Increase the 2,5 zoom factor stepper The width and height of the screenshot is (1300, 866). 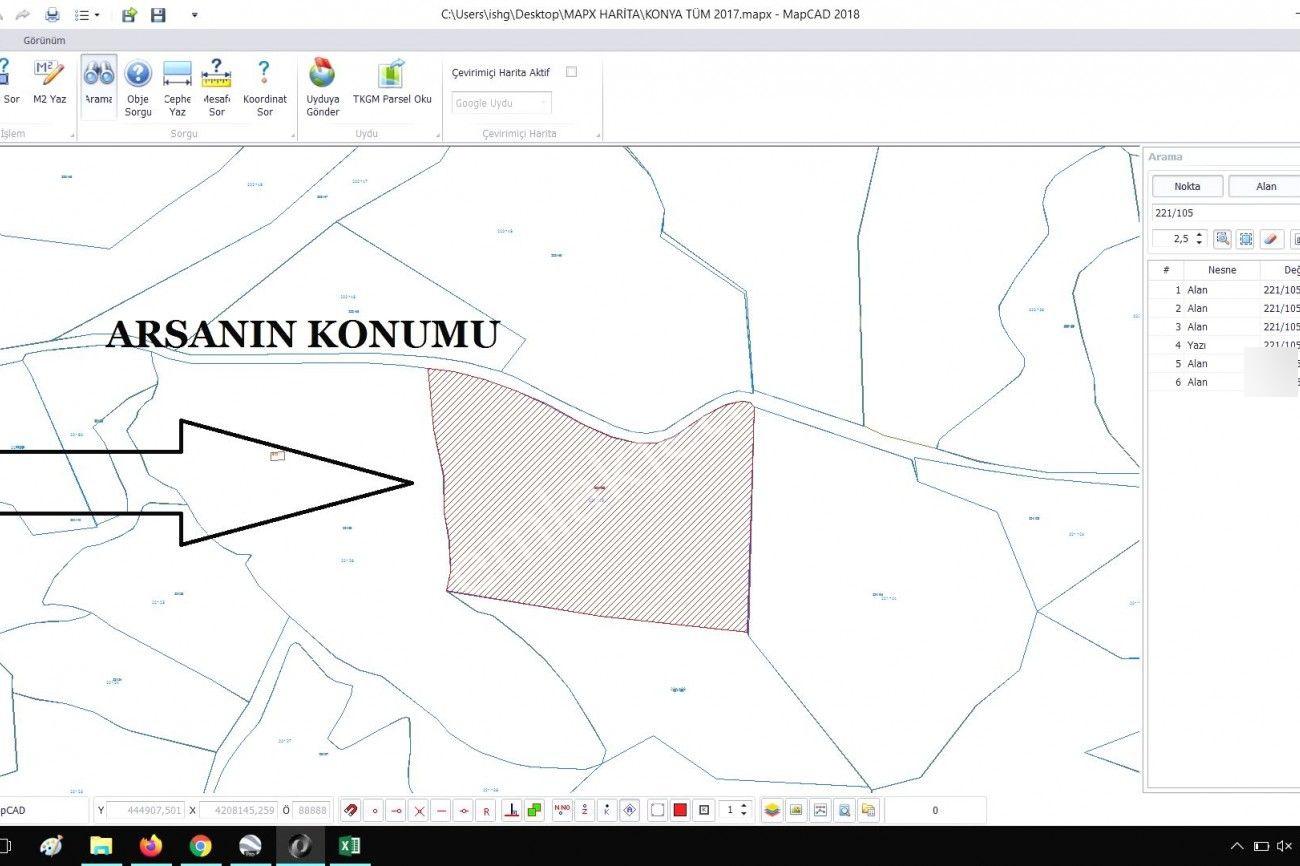click(1200, 235)
